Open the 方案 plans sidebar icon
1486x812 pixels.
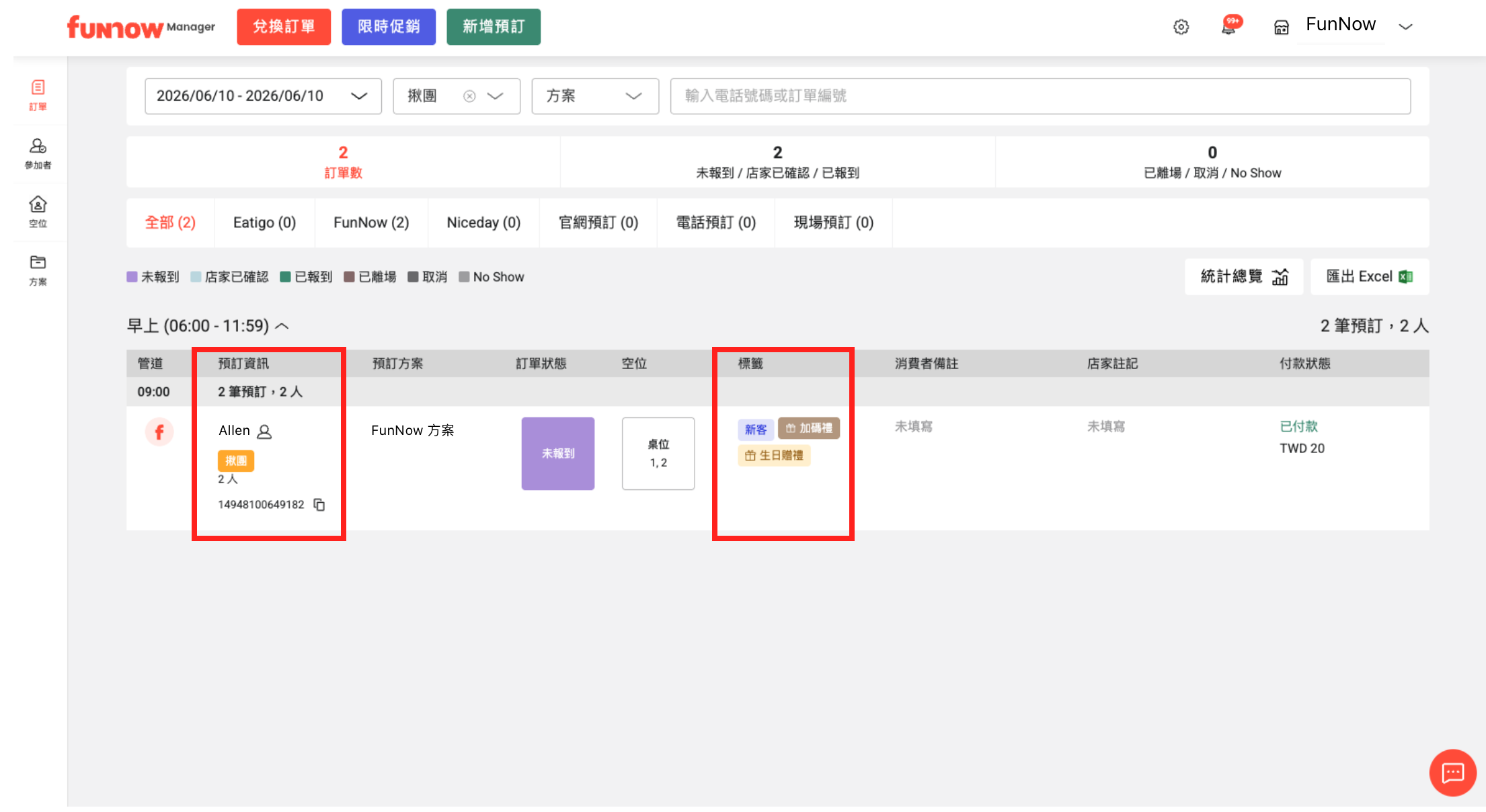pyautogui.click(x=38, y=270)
